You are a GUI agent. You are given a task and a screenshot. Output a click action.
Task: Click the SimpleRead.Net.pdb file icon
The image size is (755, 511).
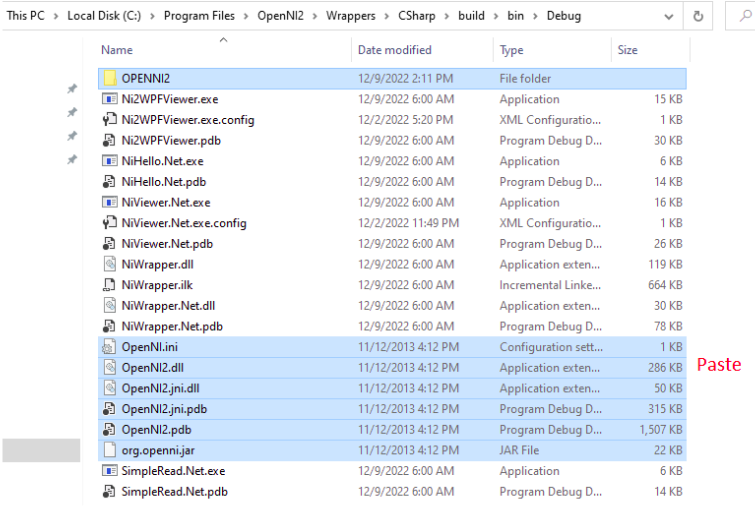pyautogui.click(x=110, y=492)
